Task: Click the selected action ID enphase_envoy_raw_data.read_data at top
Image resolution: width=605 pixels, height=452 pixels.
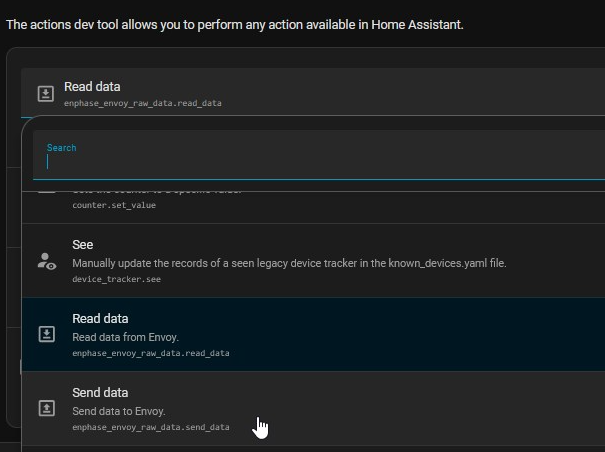Action: 142,103
